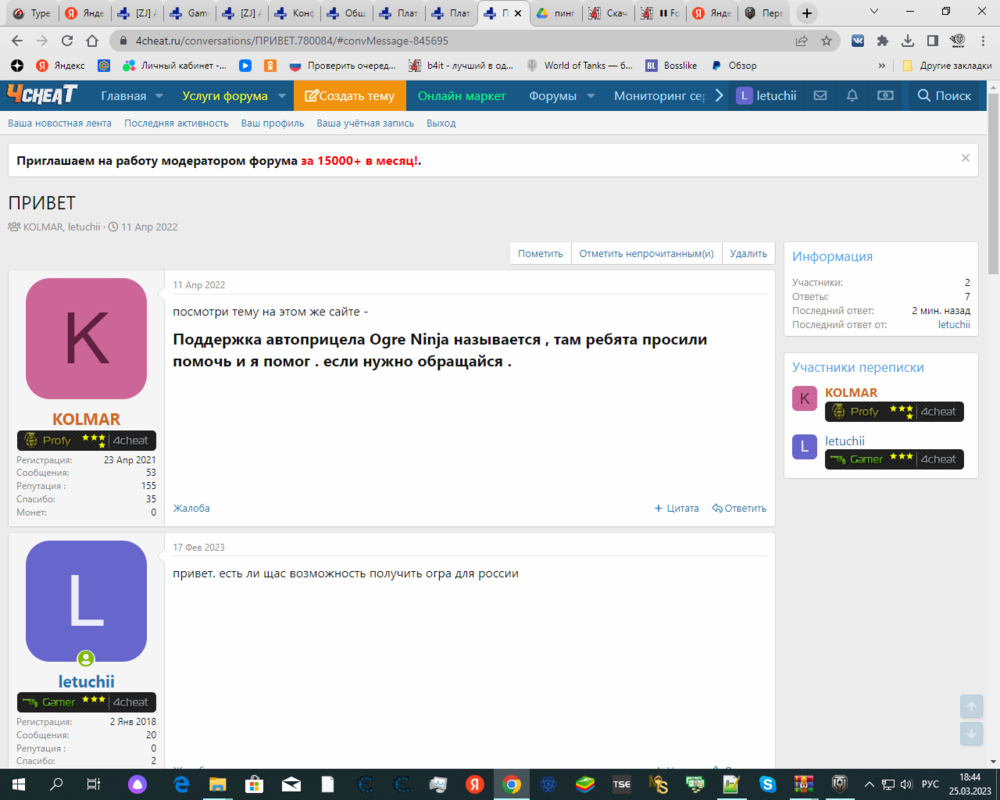Open the Онлайн маркет menu item
The image size is (1000, 800).
[x=462, y=96]
